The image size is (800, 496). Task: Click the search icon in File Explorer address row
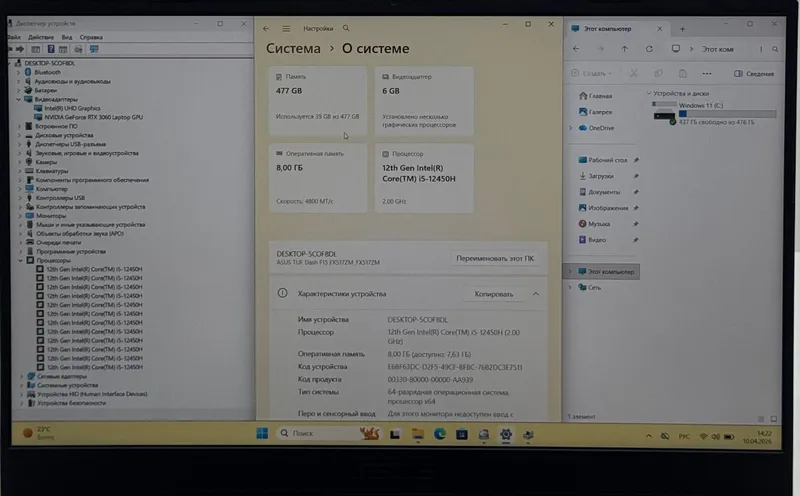click(x=775, y=49)
